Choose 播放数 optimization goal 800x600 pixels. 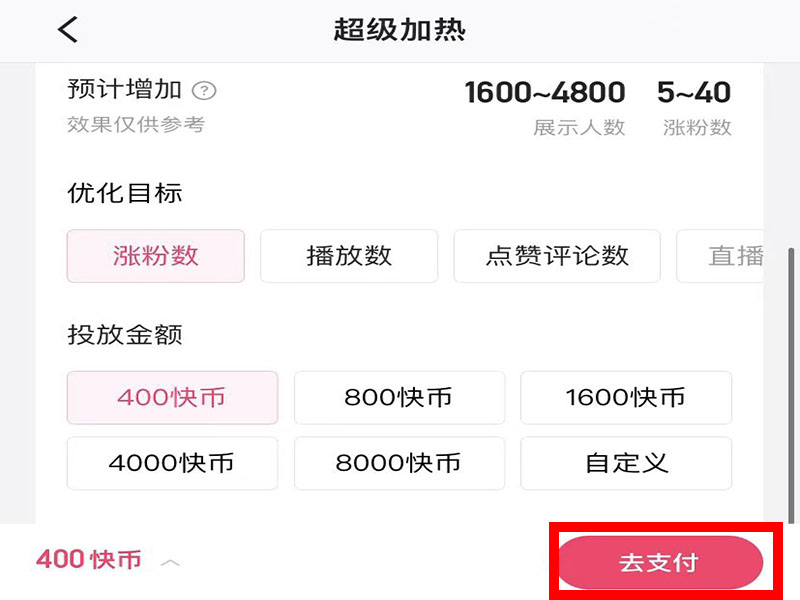click(349, 256)
